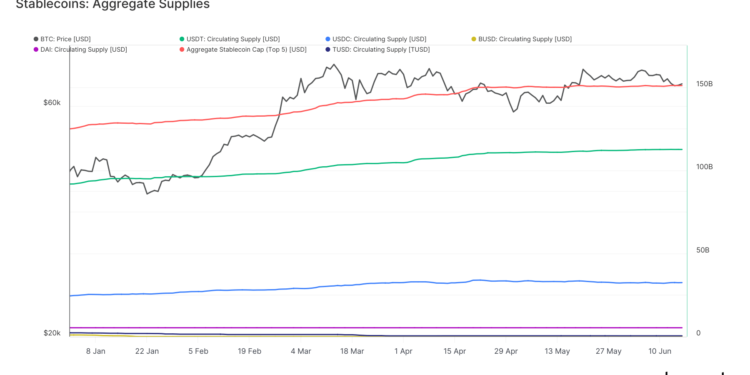750x375 pixels.
Task: Click the blue USDC legend dot
Action: (327, 39)
